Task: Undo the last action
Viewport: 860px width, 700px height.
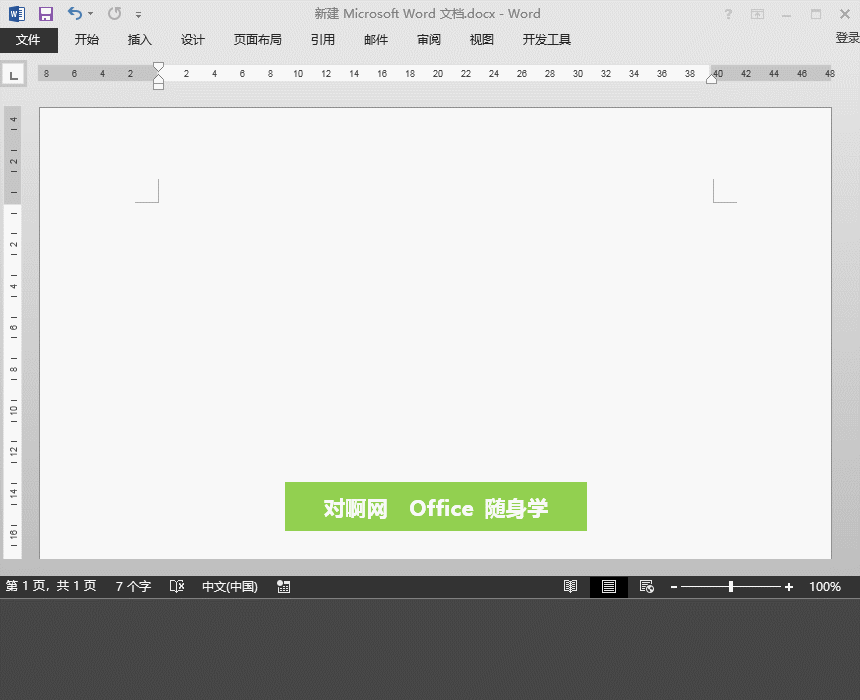Action: pyautogui.click(x=75, y=13)
